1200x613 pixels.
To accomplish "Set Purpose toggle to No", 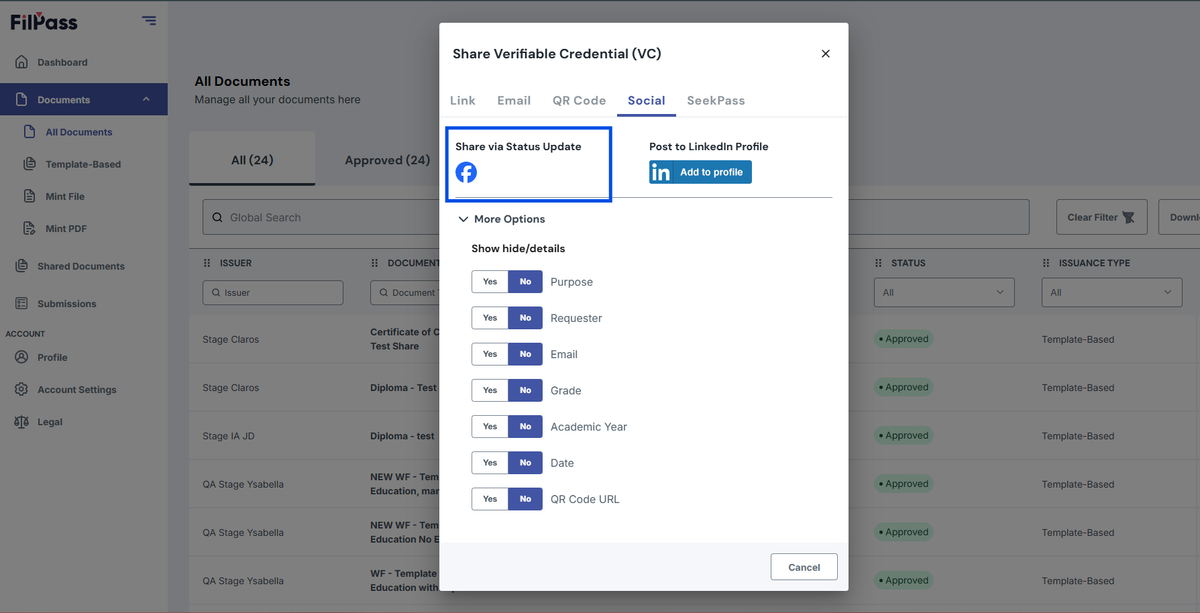I will point(525,282).
